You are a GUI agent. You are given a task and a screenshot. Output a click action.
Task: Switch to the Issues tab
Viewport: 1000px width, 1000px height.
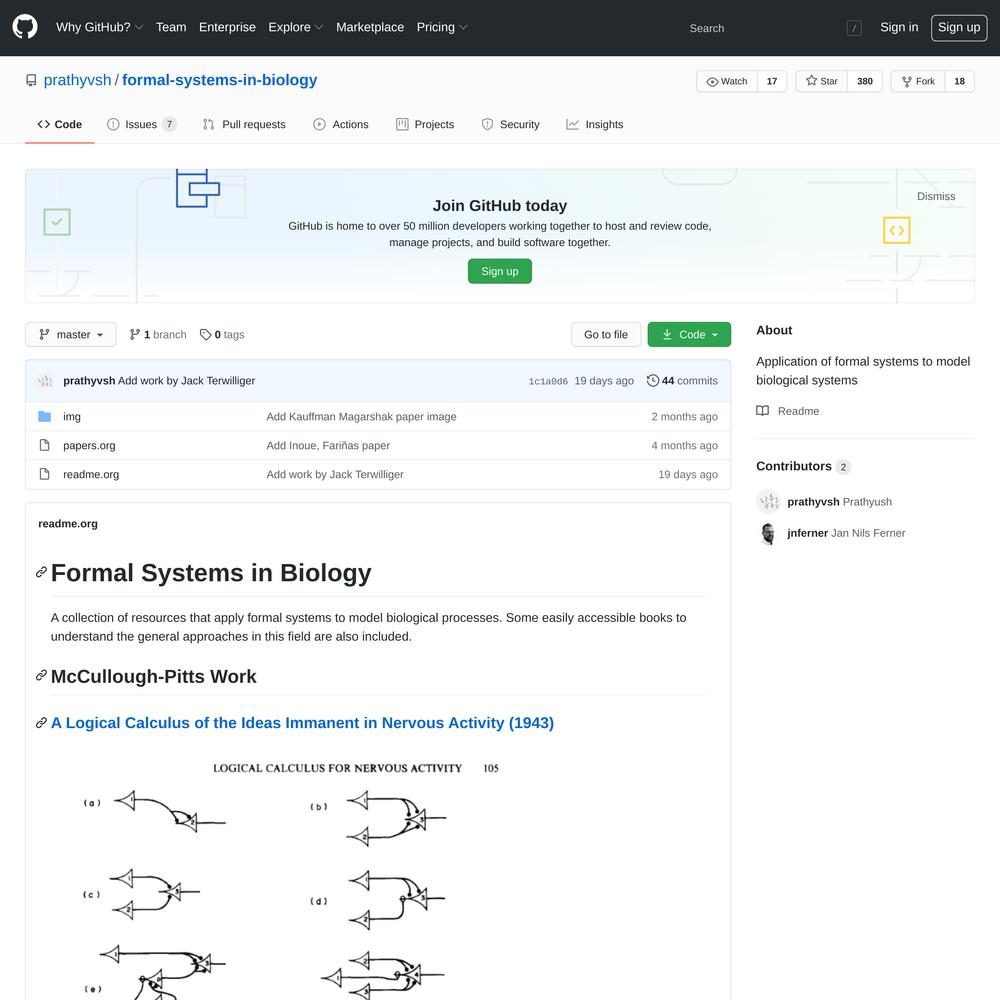[141, 124]
